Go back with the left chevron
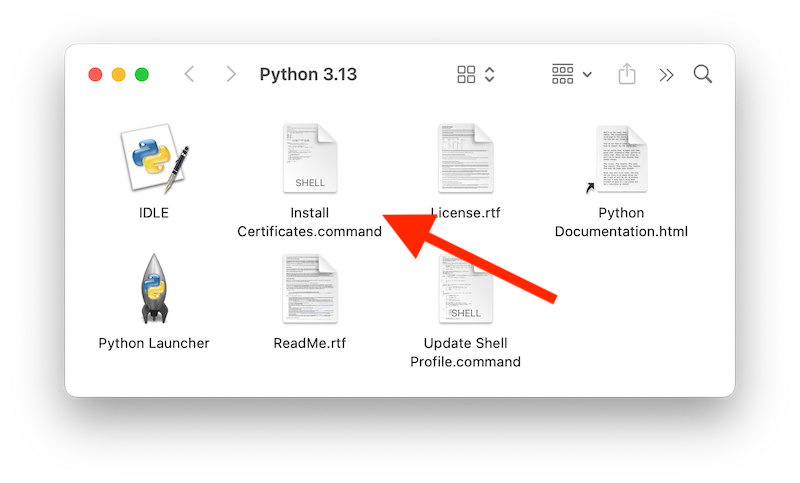 coord(190,75)
